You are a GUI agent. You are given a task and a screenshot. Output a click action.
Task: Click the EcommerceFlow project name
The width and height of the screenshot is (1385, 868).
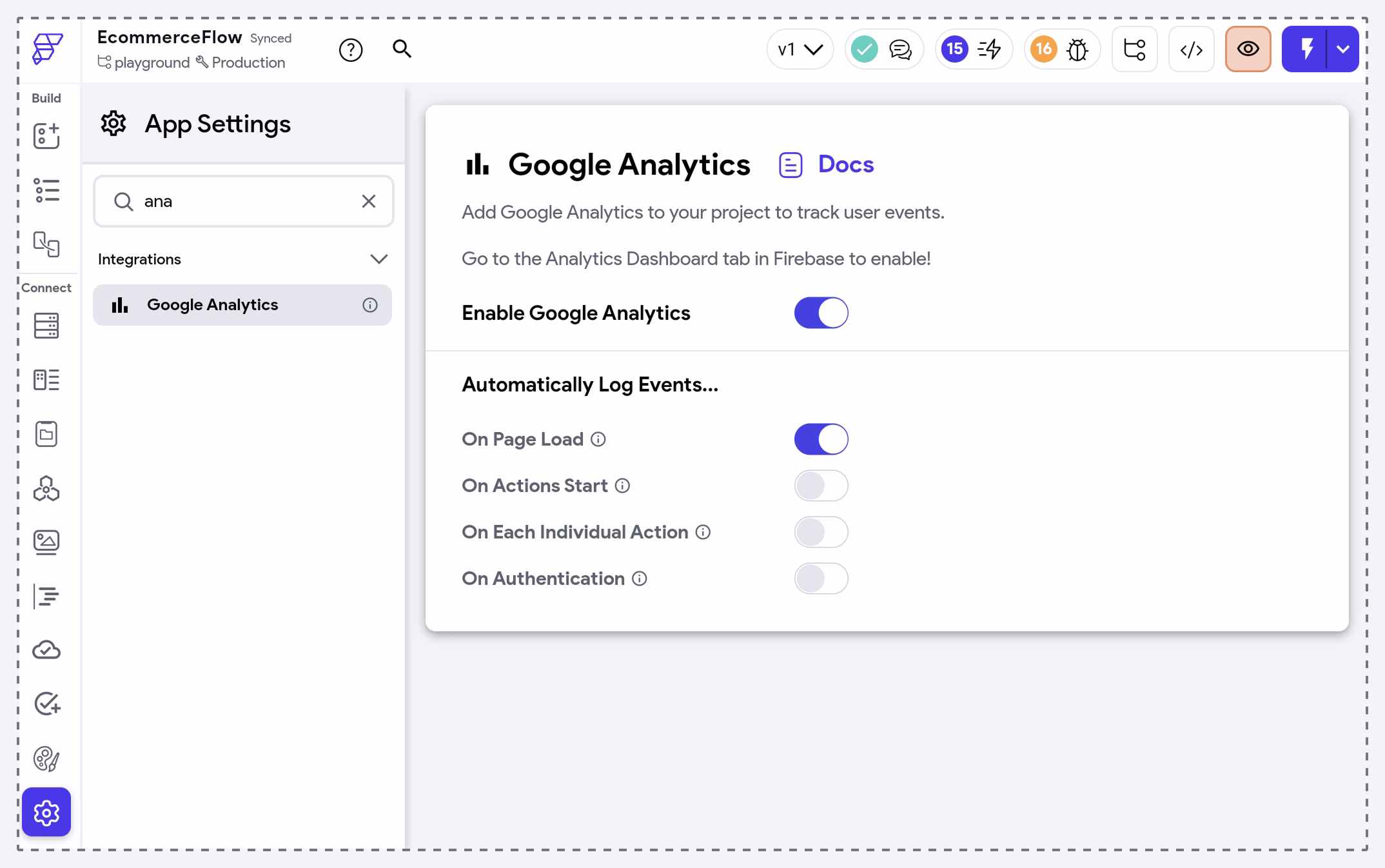point(170,37)
